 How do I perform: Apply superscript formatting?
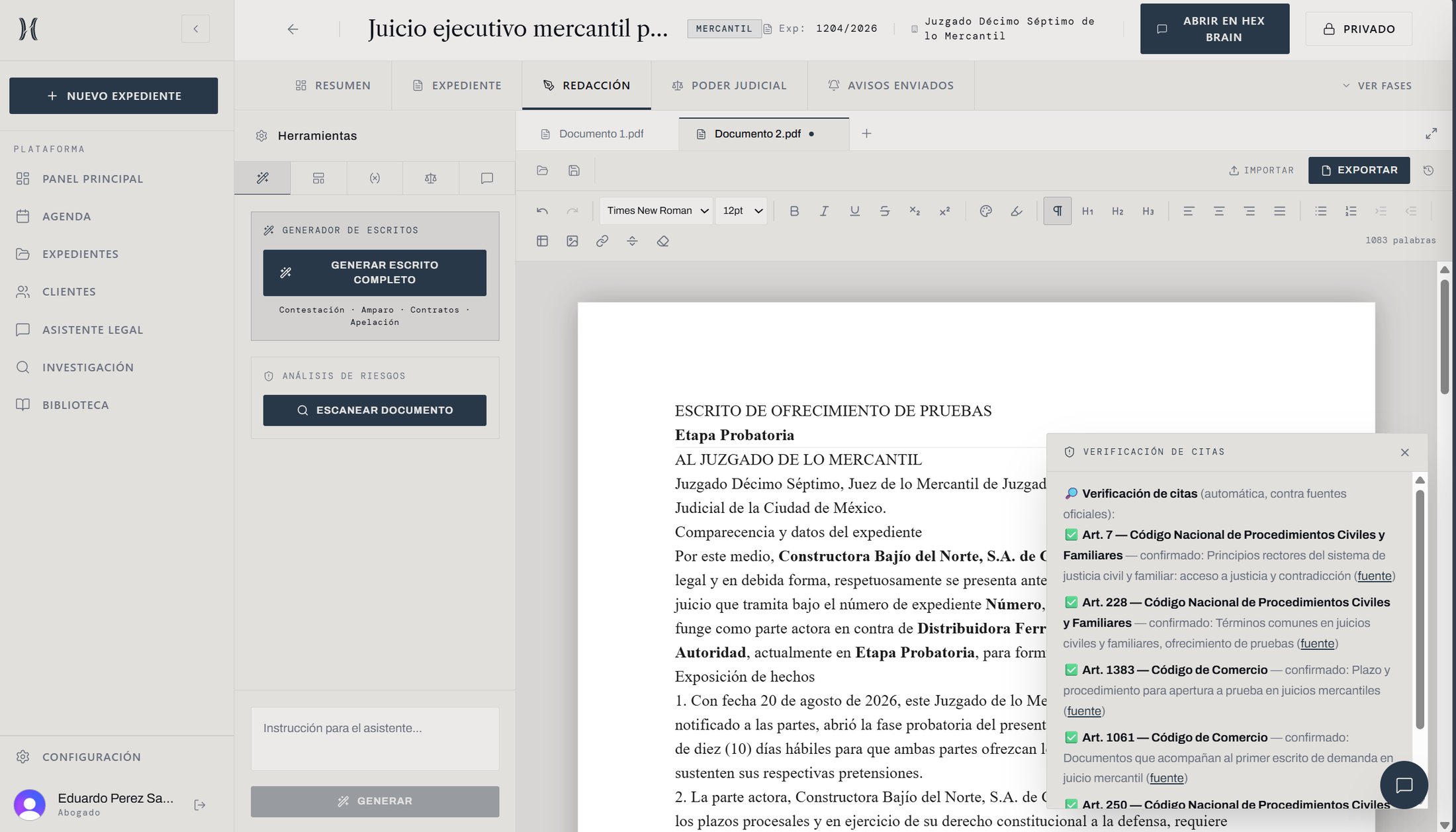click(x=944, y=210)
